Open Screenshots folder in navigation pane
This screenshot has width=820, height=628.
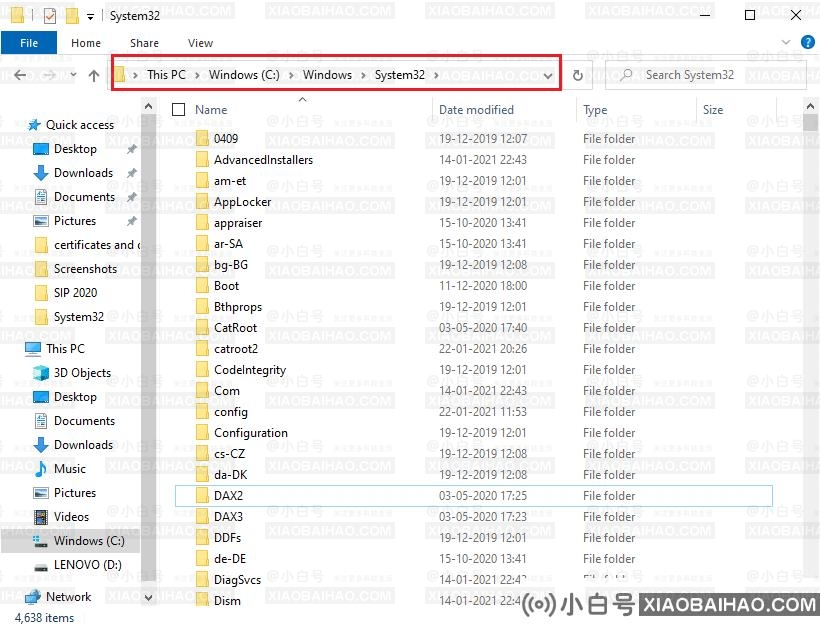pos(85,269)
